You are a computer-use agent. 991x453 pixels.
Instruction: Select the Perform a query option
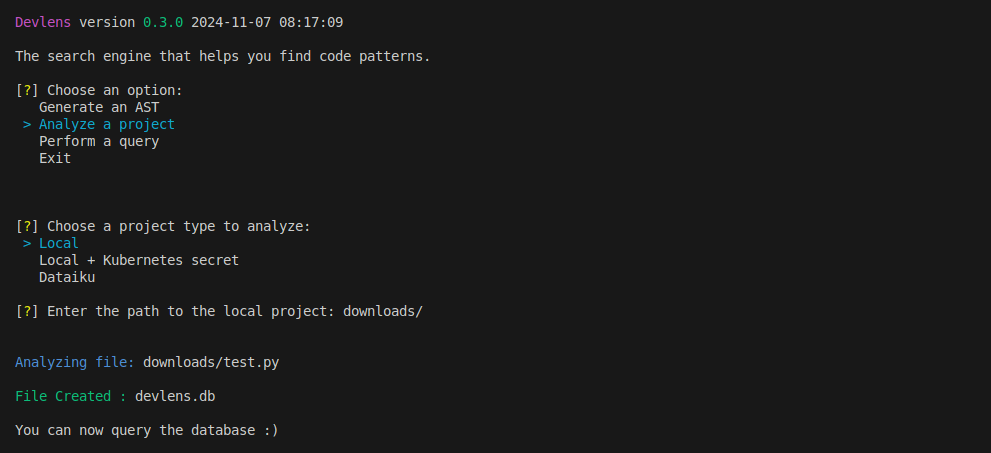(x=99, y=142)
